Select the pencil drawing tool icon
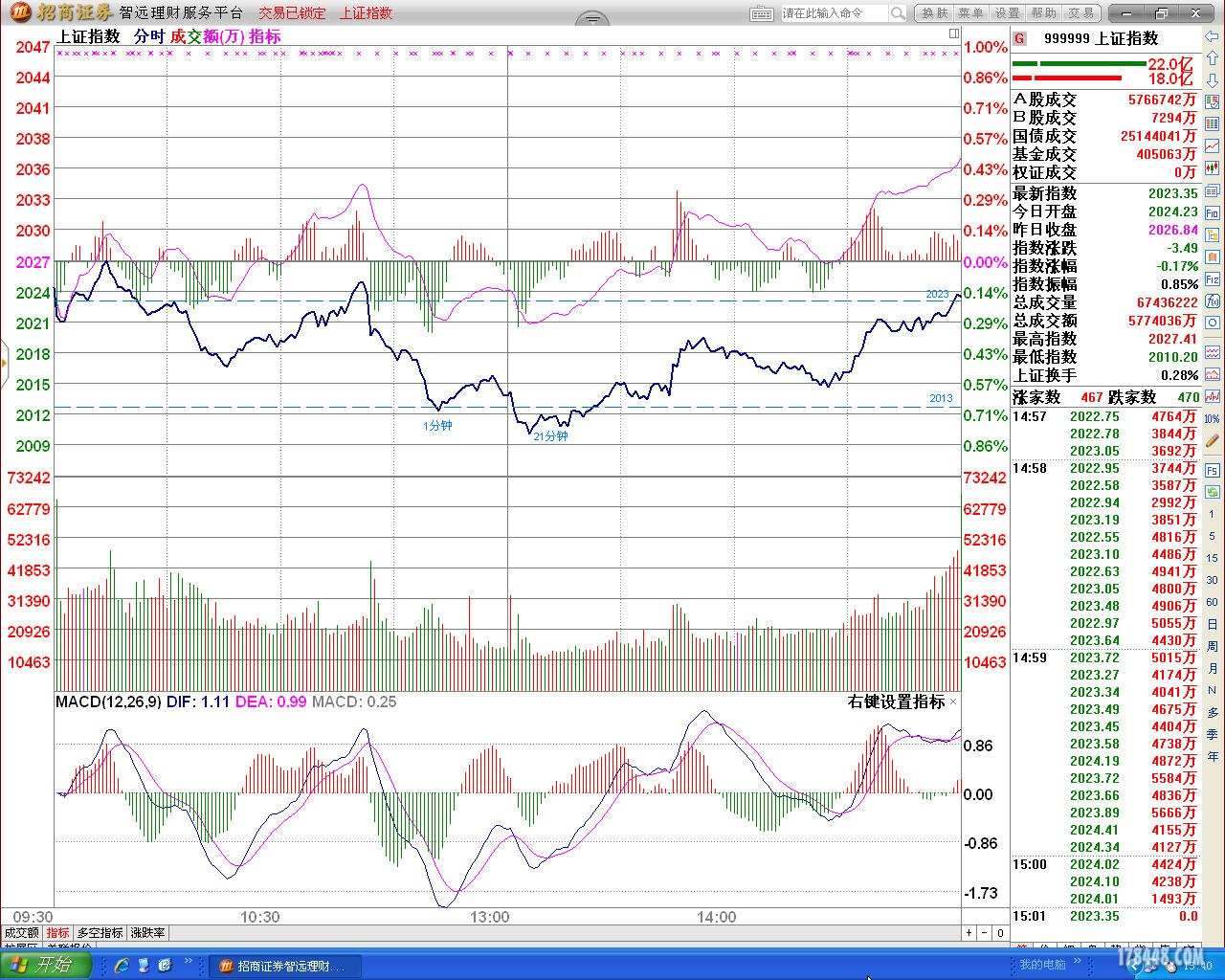The width and height of the screenshot is (1225, 980). (1213, 441)
